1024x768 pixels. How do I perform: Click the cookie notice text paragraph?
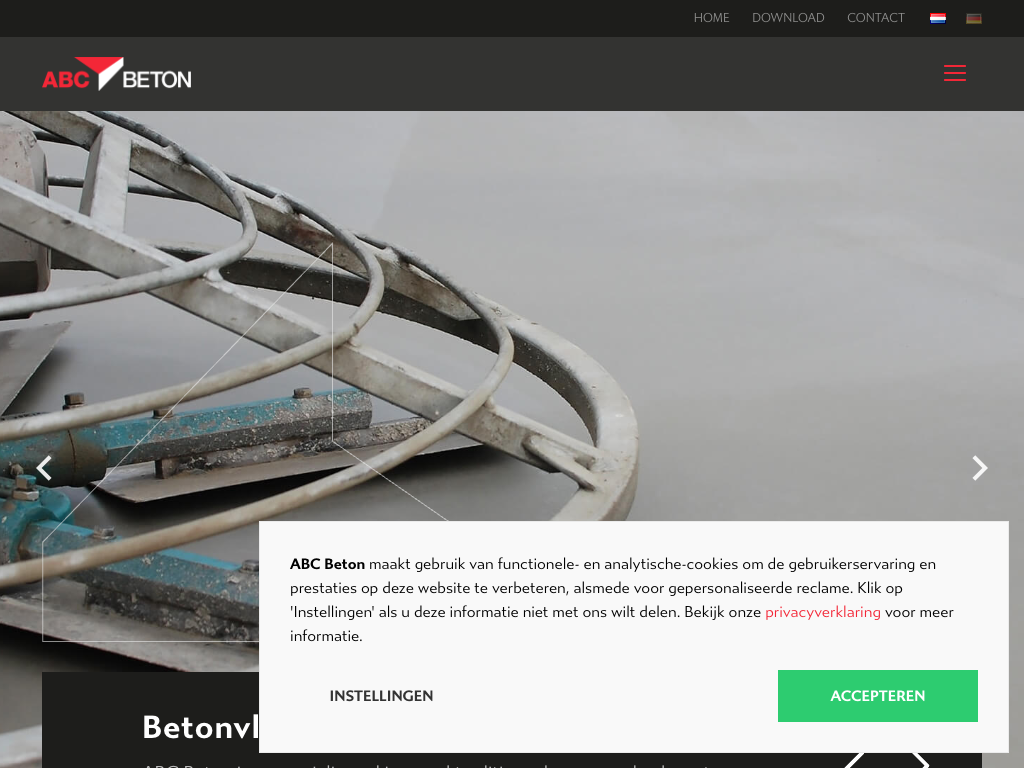[x=622, y=600]
